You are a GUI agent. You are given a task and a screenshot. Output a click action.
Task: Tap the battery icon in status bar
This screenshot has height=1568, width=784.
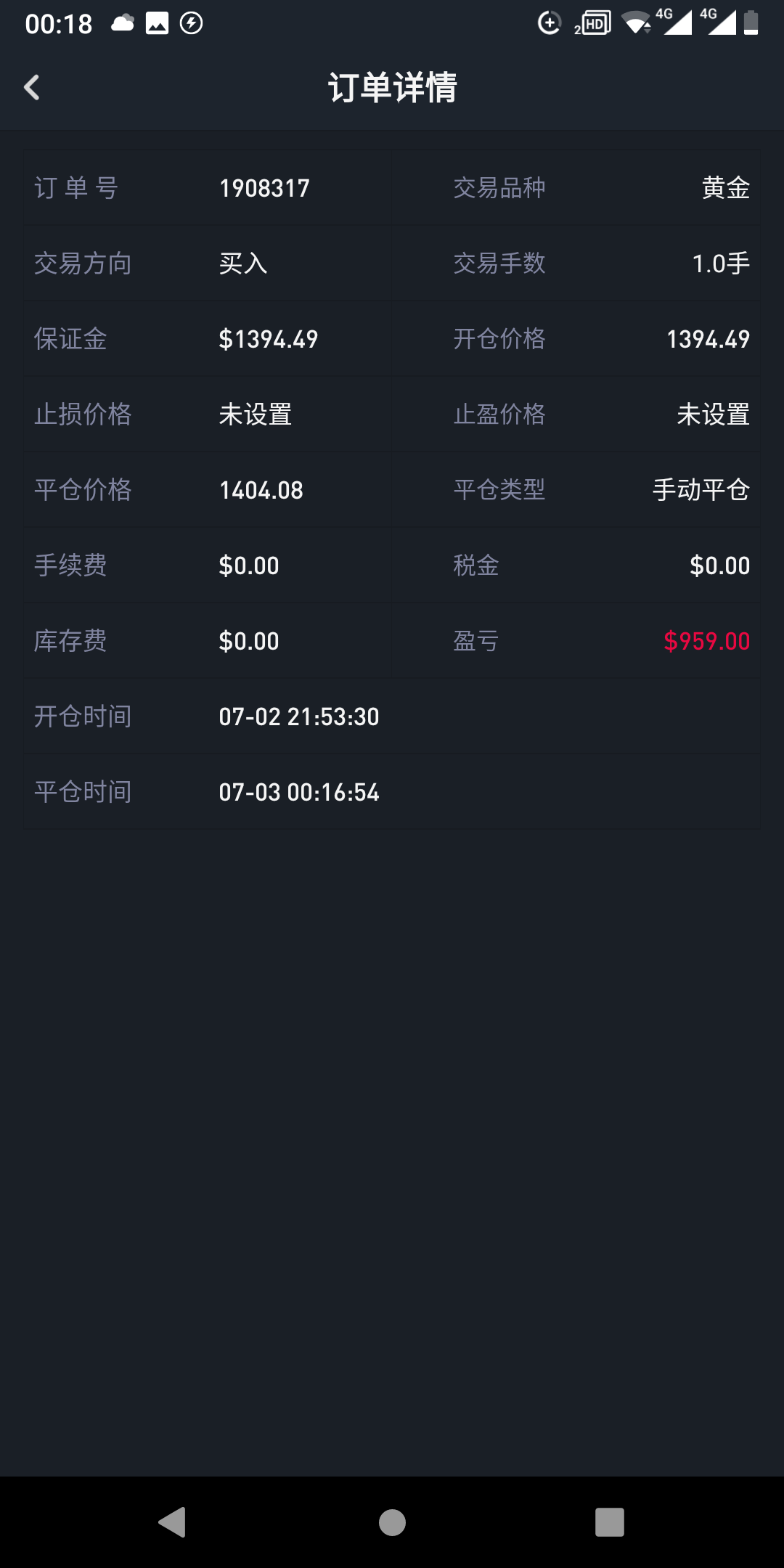pyautogui.click(x=751, y=23)
